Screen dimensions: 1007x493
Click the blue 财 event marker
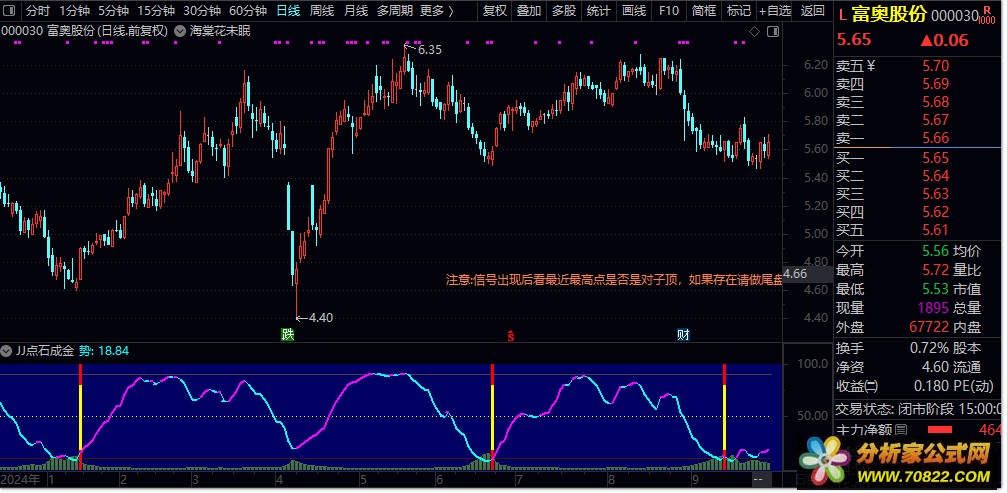683,334
